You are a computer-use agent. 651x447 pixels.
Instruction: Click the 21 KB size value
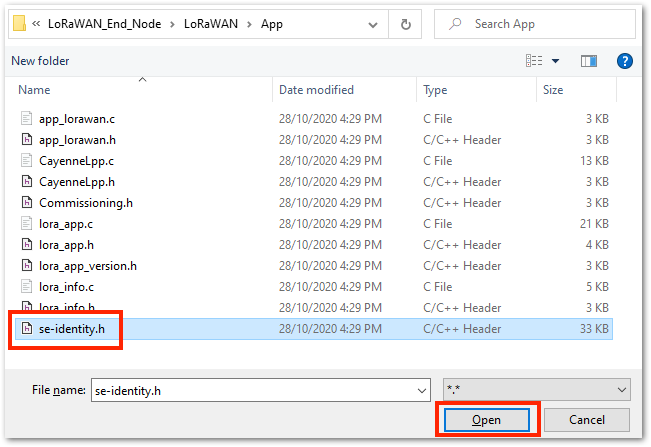tap(594, 224)
